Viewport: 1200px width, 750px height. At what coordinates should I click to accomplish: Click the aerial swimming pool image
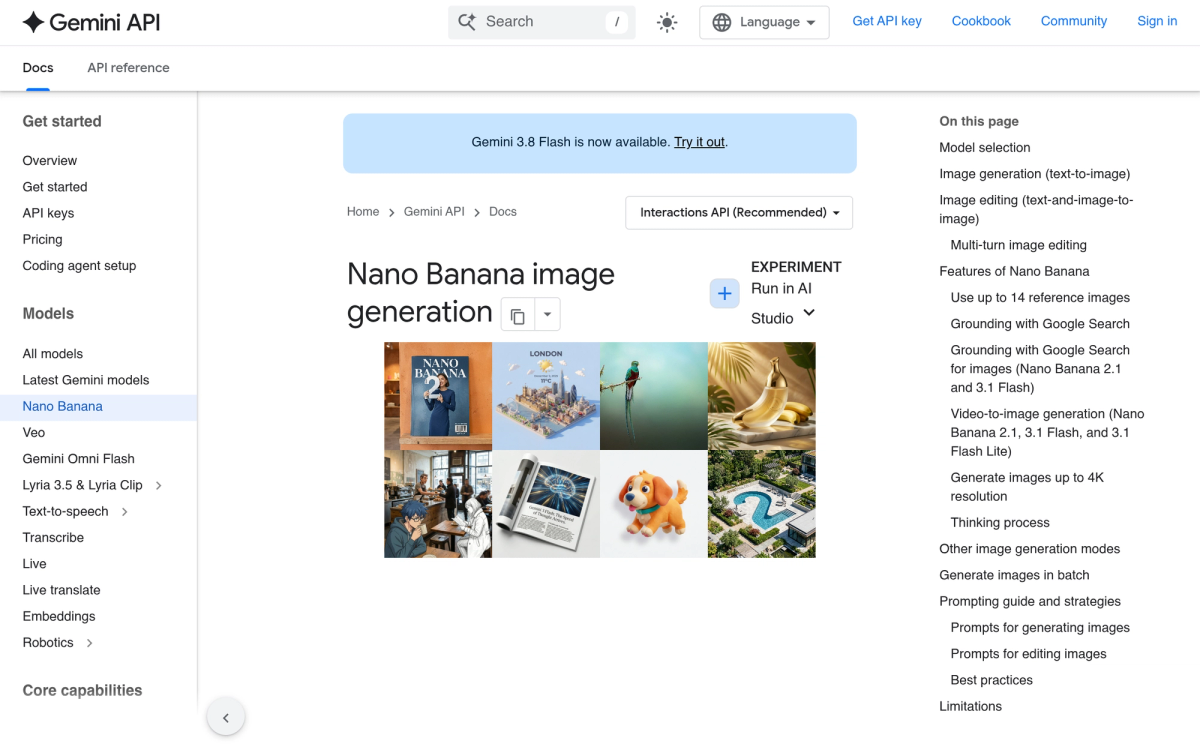click(762, 504)
